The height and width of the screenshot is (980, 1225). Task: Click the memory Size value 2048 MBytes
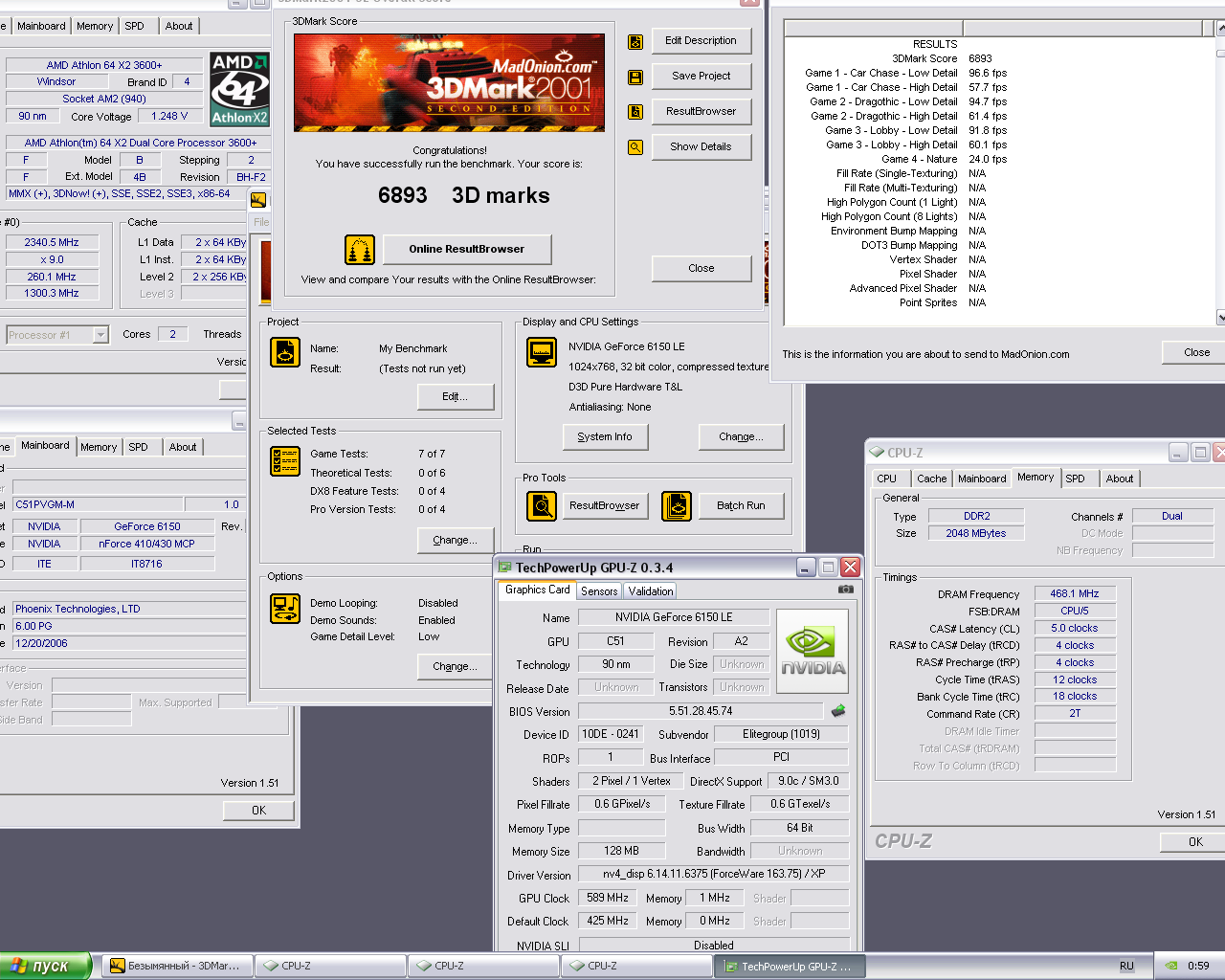coord(976,533)
